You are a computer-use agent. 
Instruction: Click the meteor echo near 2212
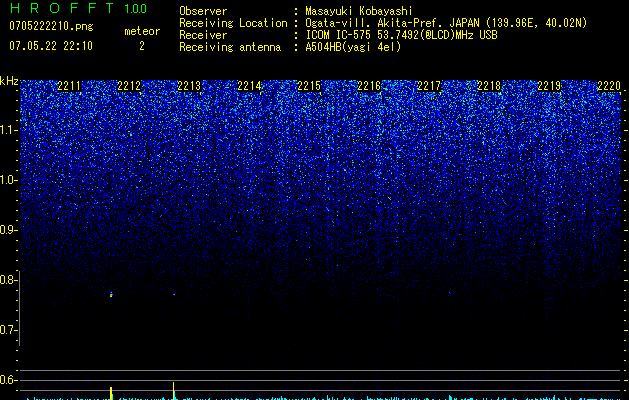tap(111, 295)
